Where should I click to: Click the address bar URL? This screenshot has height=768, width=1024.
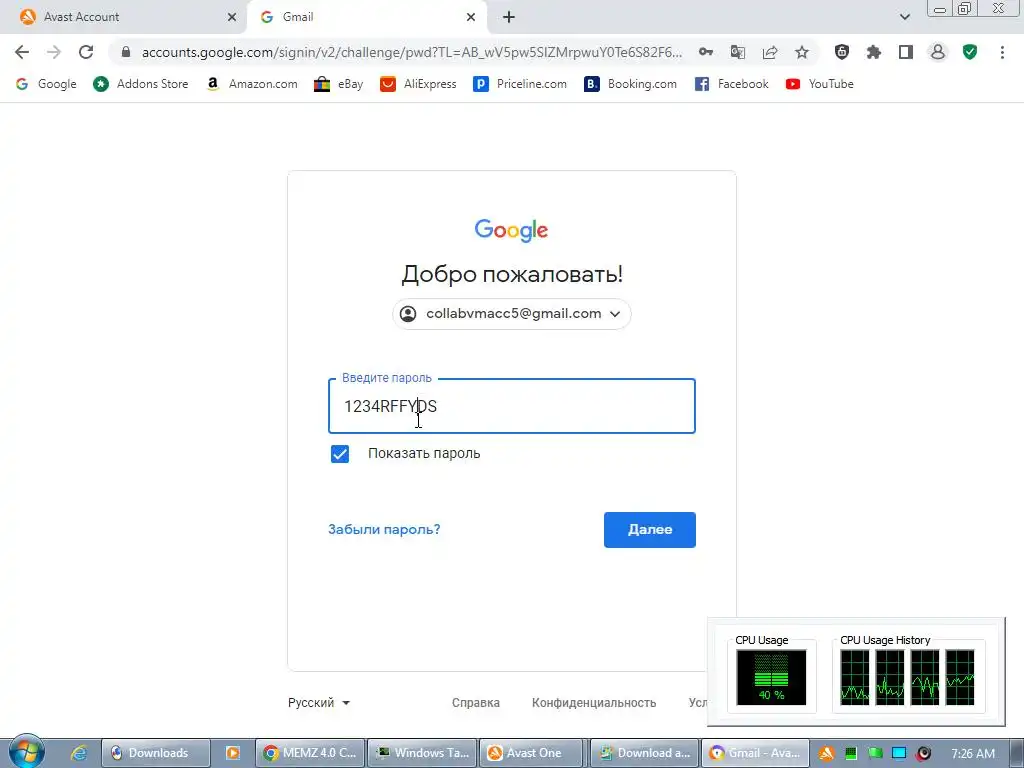coord(411,52)
